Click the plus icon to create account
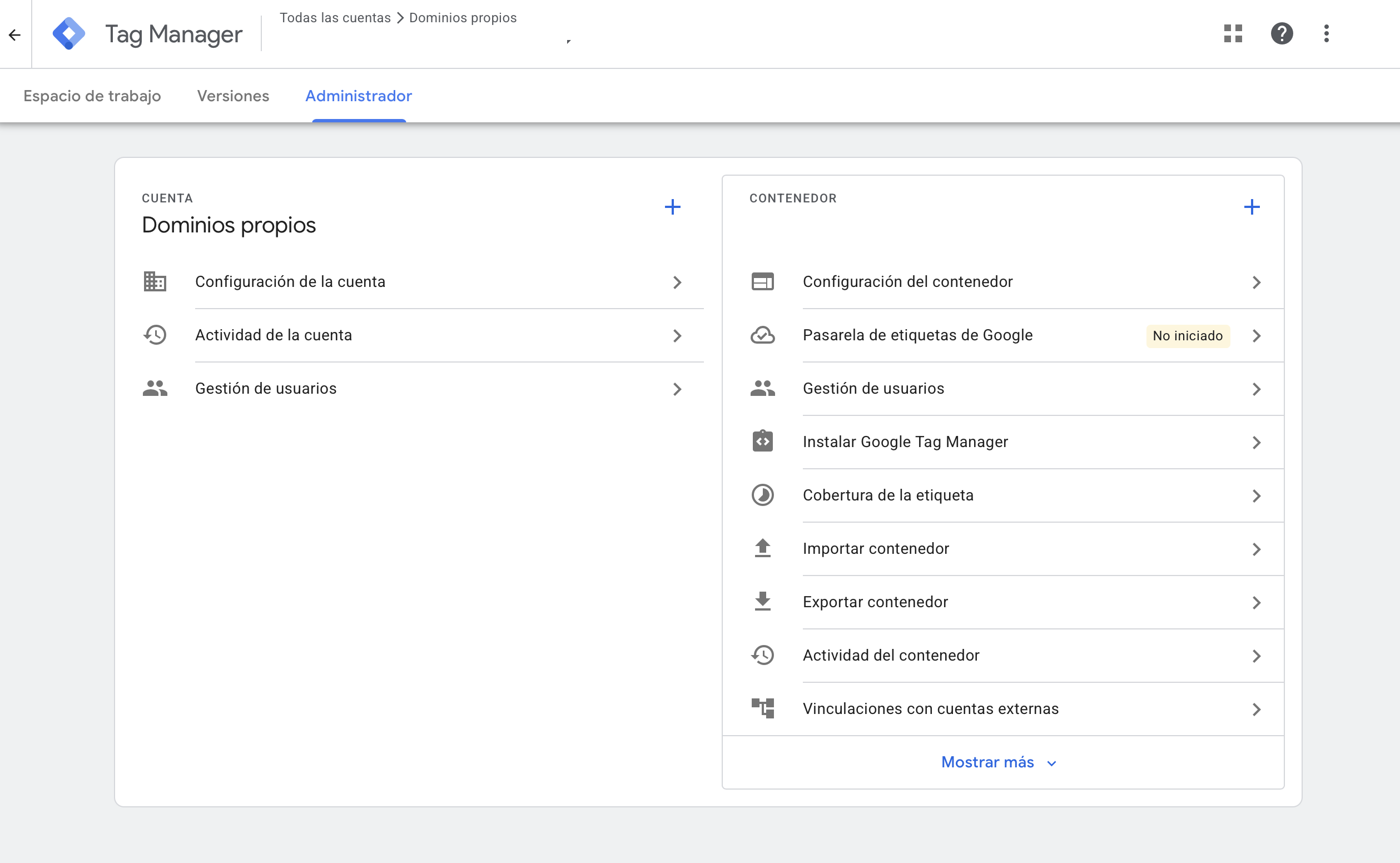The image size is (1400, 863). click(x=672, y=207)
